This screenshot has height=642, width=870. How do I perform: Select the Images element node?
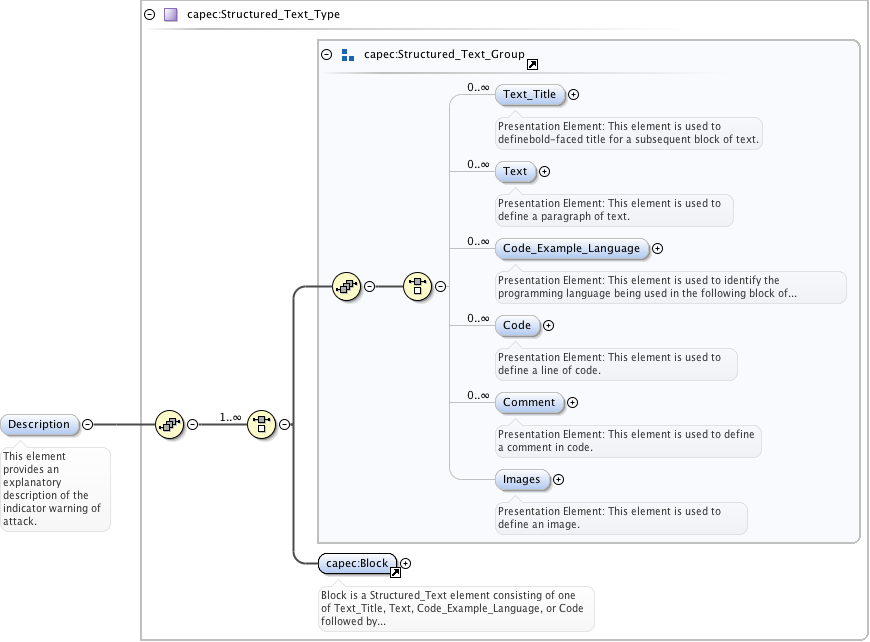pos(521,480)
